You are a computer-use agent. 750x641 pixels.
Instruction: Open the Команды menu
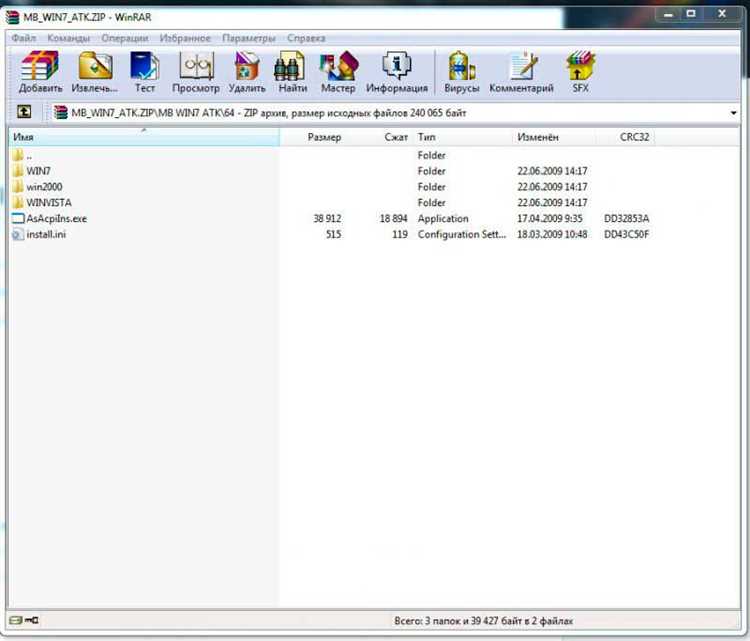(x=68, y=38)
